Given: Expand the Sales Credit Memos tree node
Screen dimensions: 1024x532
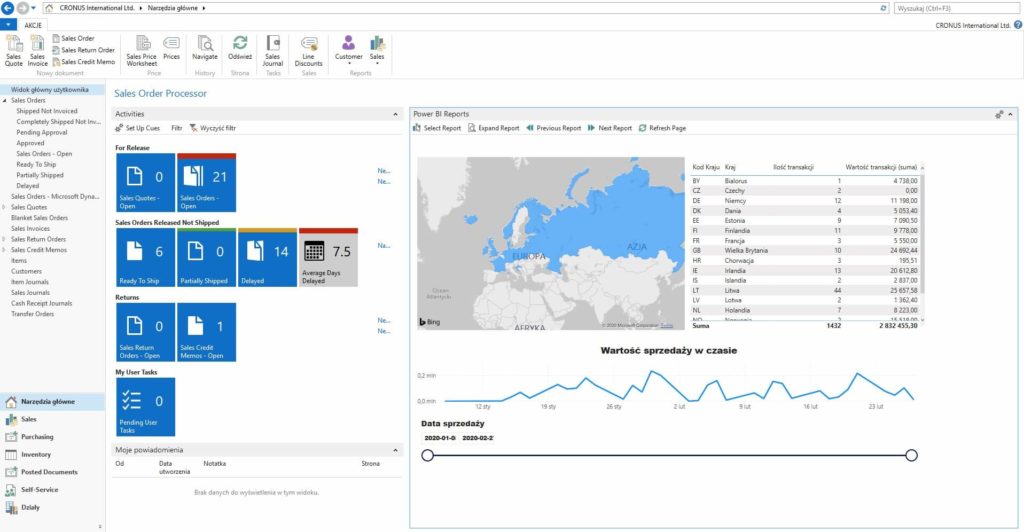Looking at the screenshot, I should [5, 250].
